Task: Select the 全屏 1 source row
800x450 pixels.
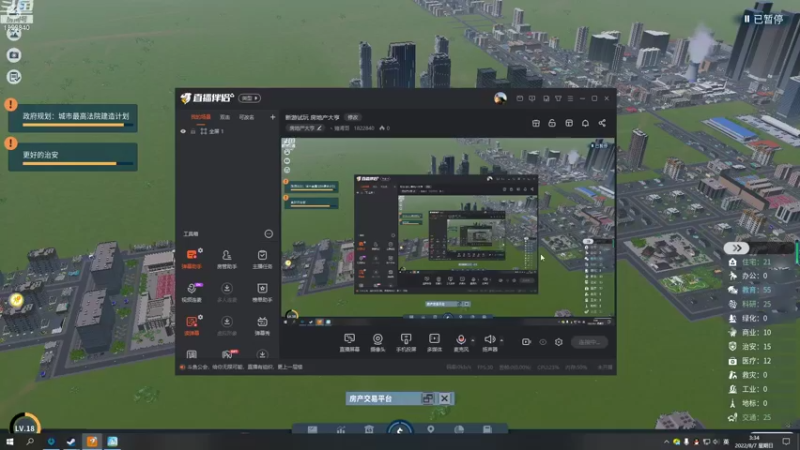Action: click(x=228, y=131)
